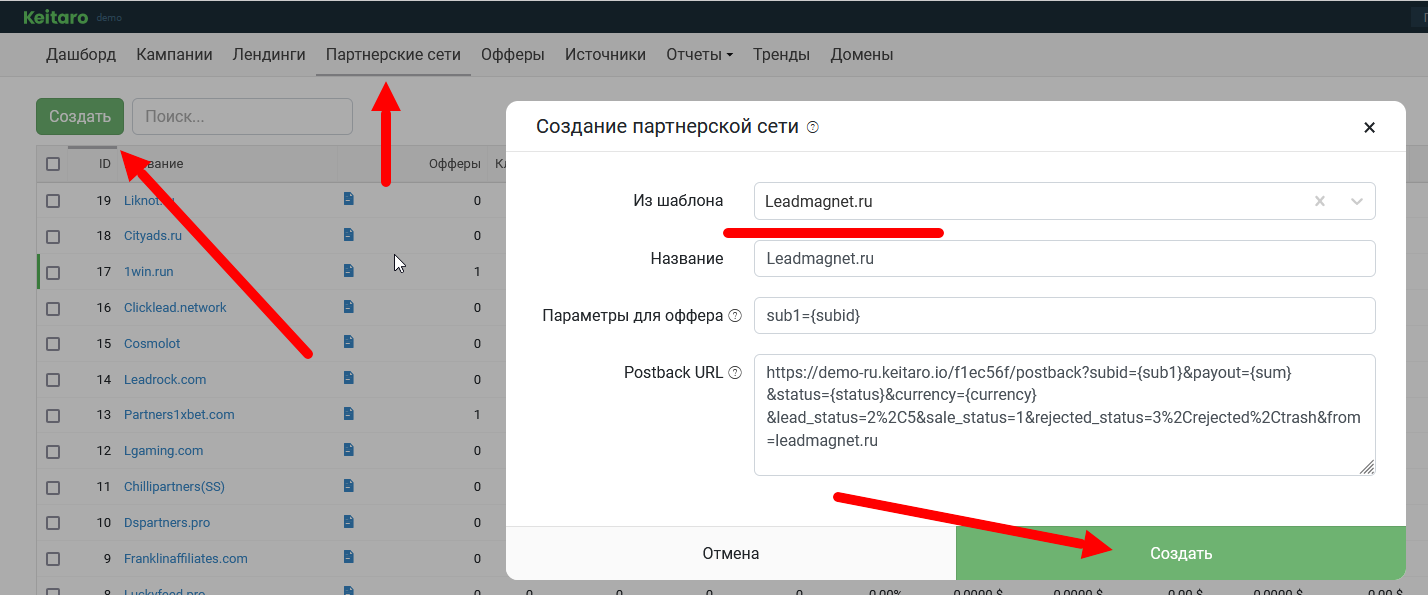Check the Partners1xbet.com row checkbox

53,415
